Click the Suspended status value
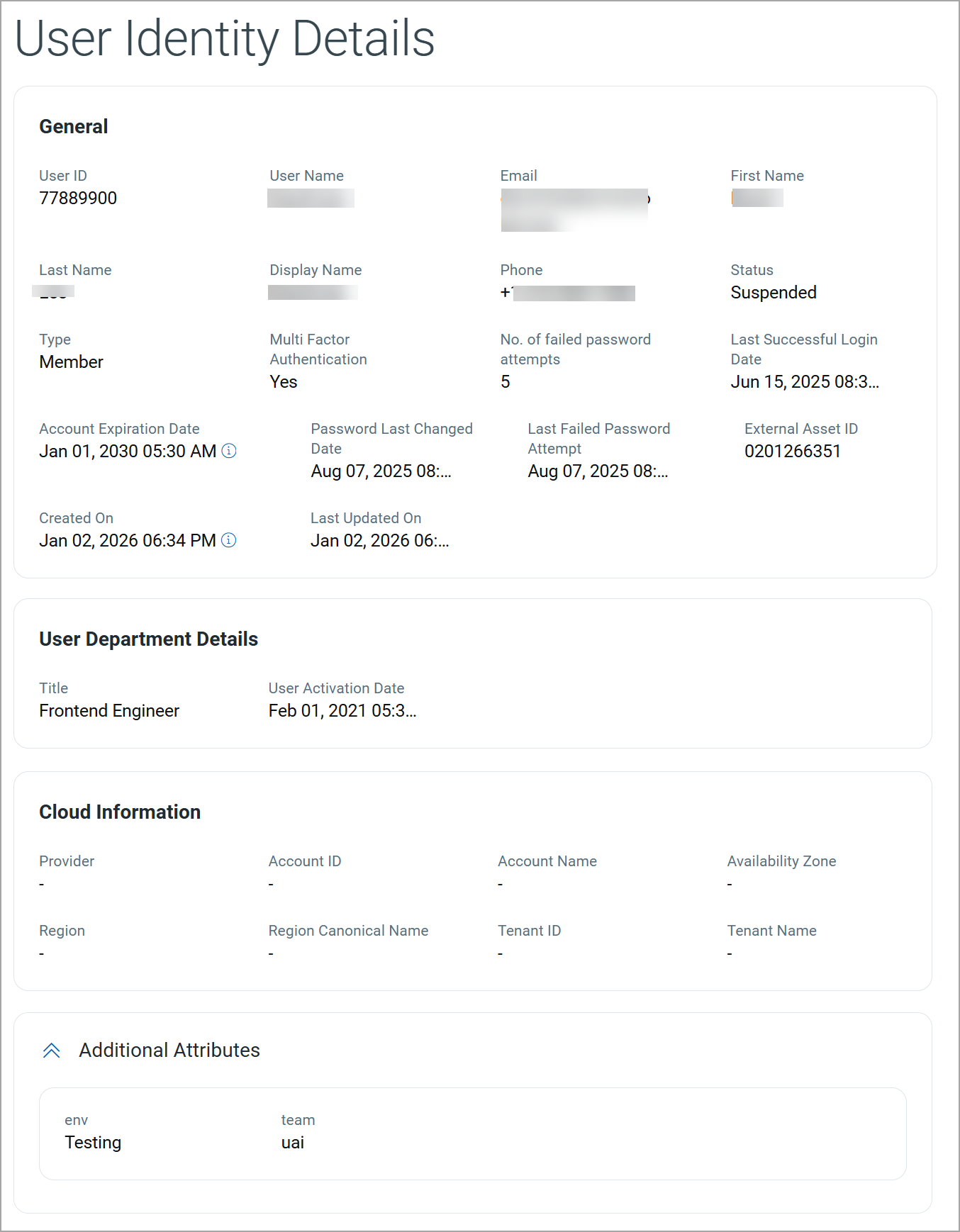This screenshot has height=1232, width=960. click(774, 293)
